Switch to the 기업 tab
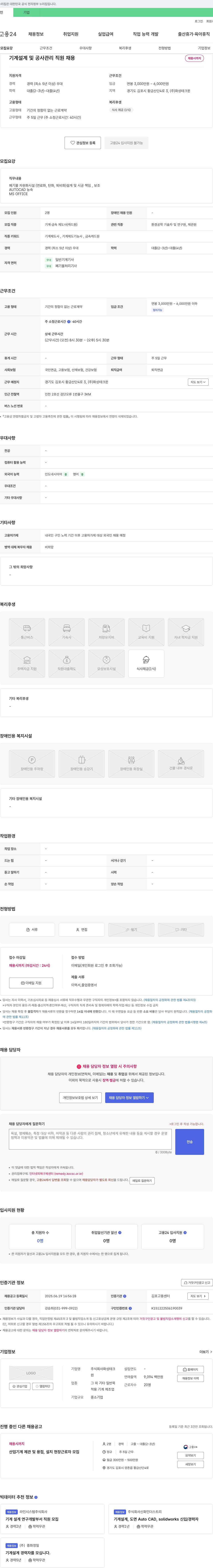 [x=26, y=12]
